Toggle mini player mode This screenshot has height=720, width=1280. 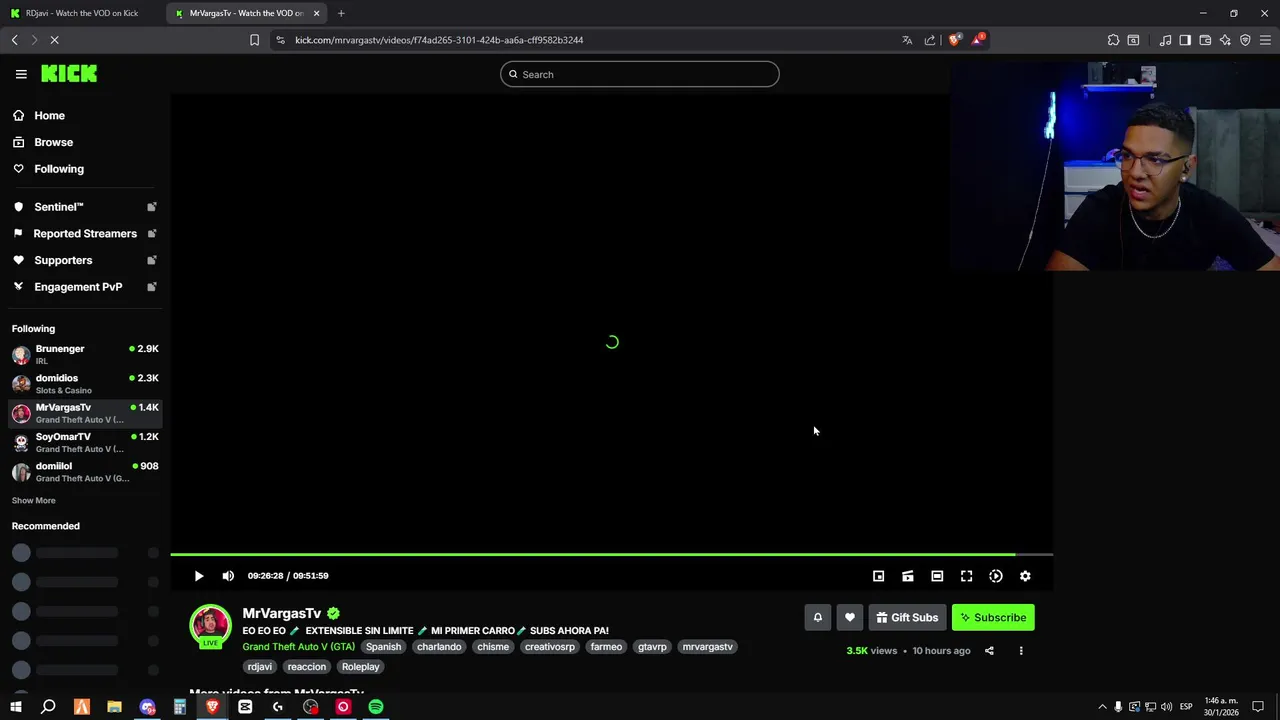878,576
